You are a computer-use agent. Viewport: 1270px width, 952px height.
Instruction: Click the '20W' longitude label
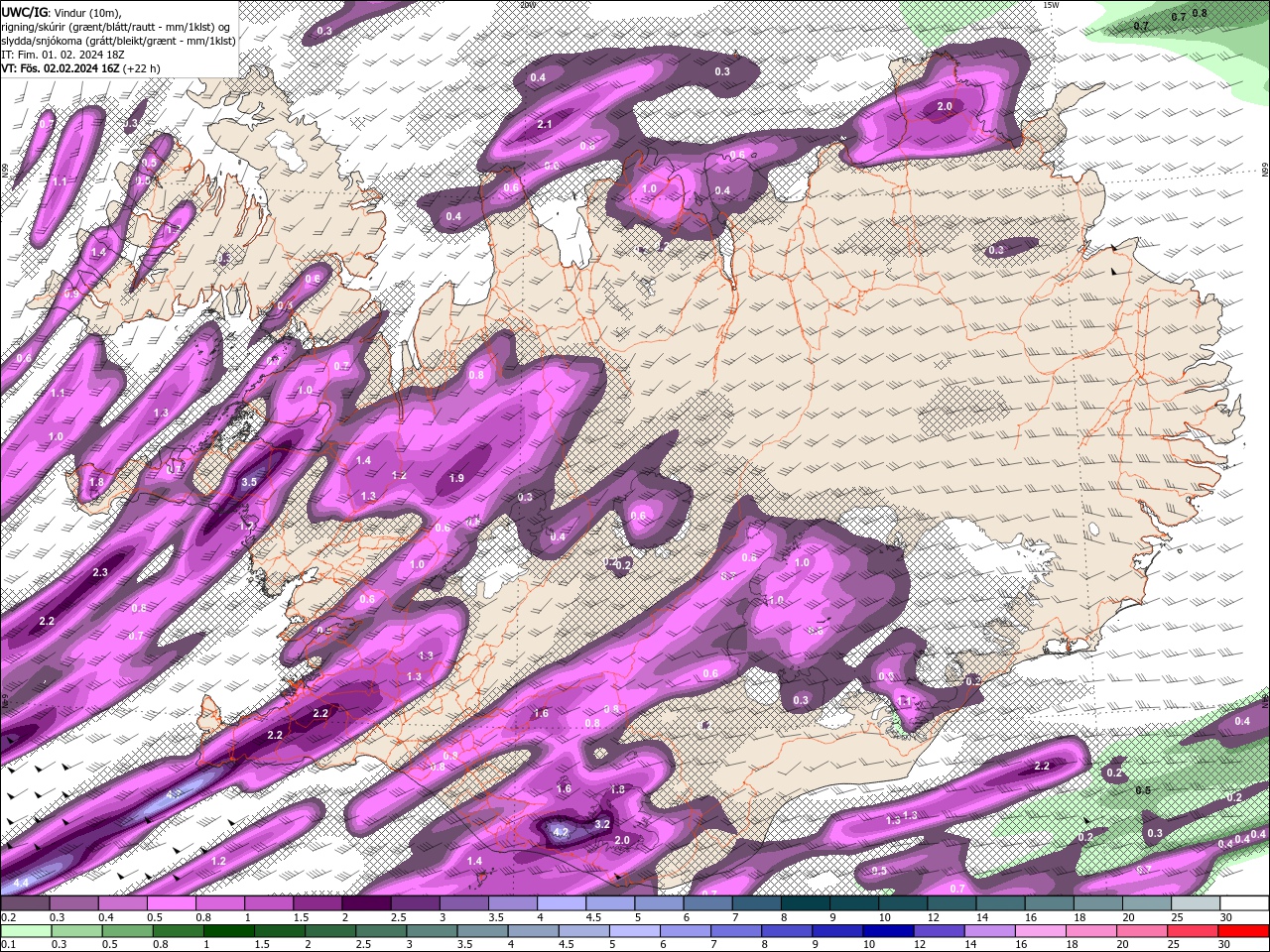click(x=527, y=5)
